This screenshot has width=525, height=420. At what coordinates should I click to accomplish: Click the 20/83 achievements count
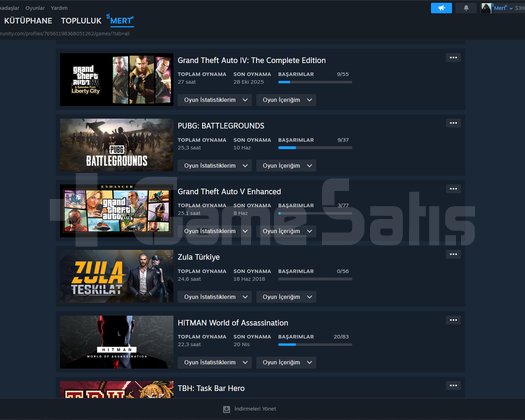[341, 337]
